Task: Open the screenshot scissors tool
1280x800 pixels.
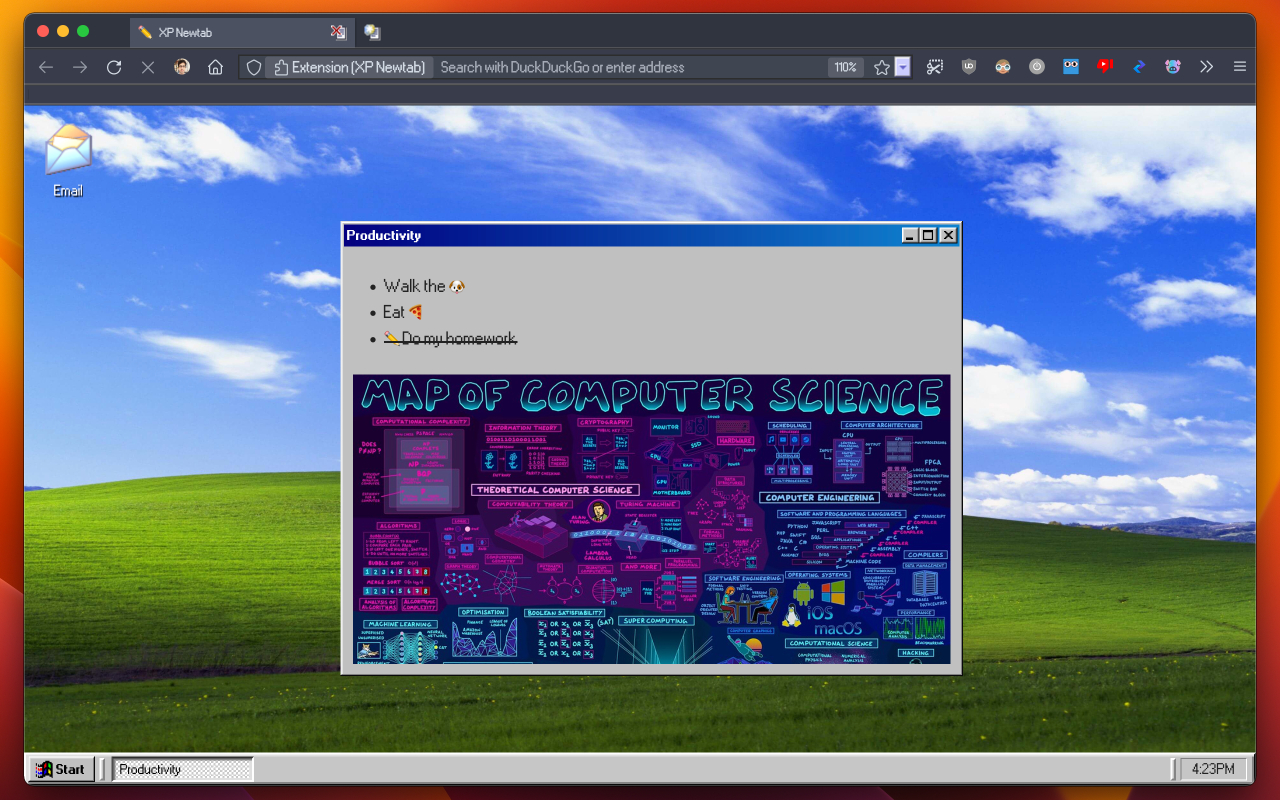Action: tap(935, 67)
